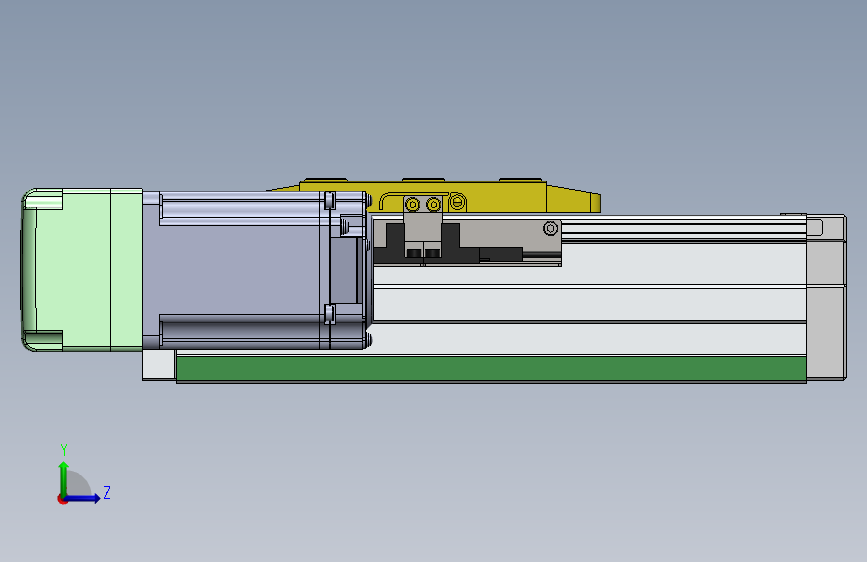
Task: Pick the right brass screw on sensor bracket
Action: coord(434,205)
